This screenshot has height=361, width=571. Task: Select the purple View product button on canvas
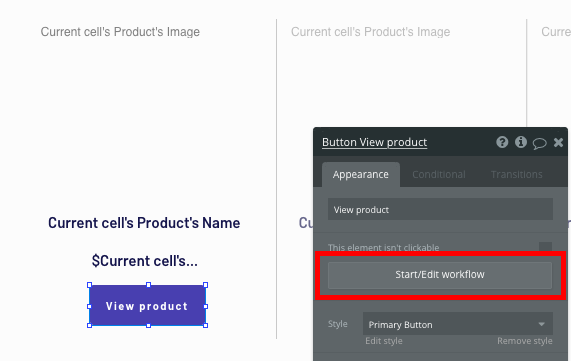pyautogui.click(x=147, y=306)
